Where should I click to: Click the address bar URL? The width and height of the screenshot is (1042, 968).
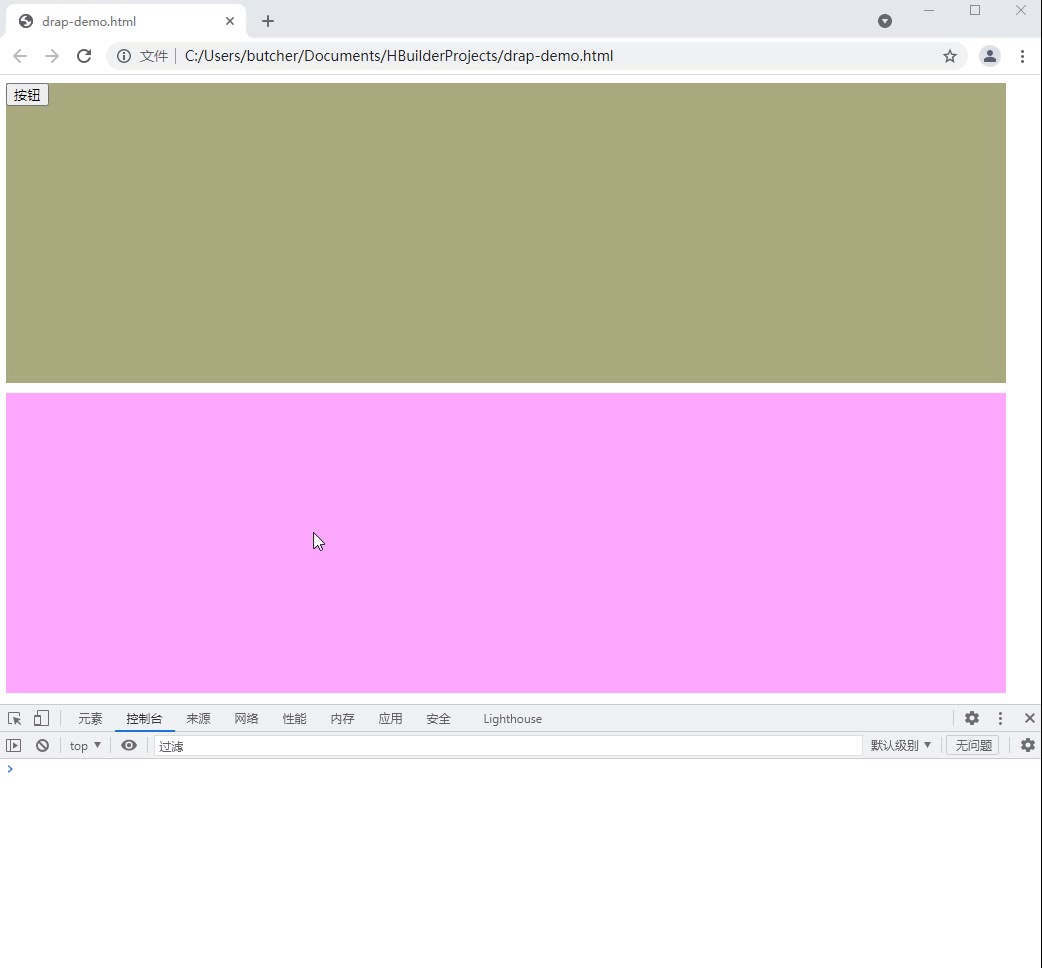click(x=399, y=56)
